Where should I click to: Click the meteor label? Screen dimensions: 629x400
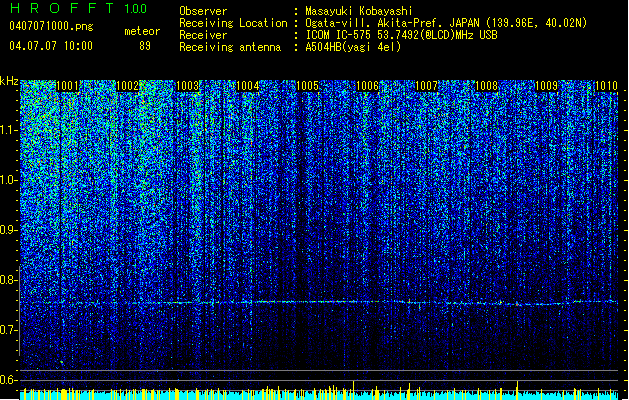click(142, 31)
